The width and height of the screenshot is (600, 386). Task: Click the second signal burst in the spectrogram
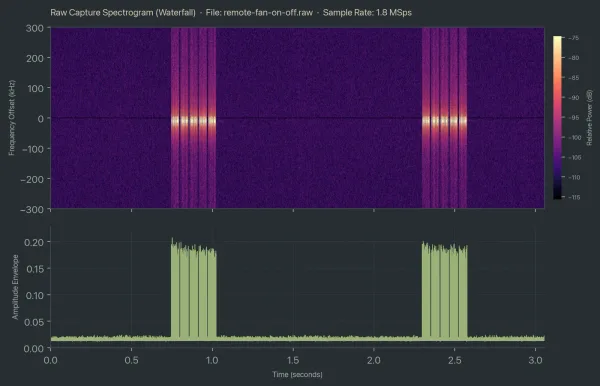point(444,118)
